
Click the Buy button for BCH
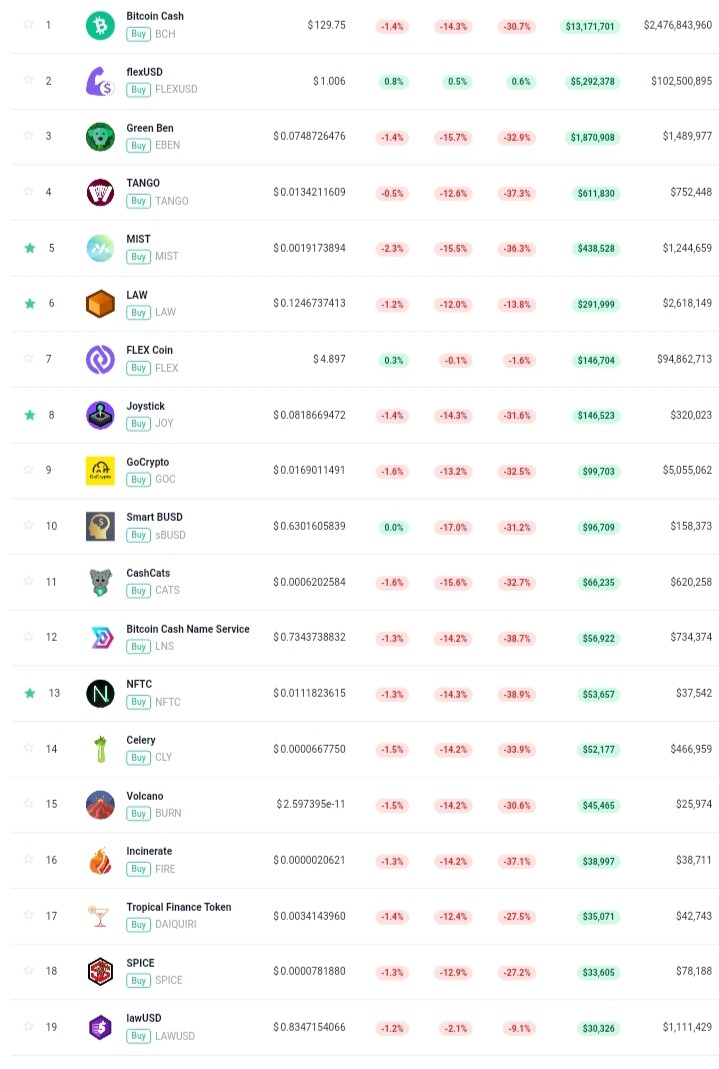tap(138, 34)
